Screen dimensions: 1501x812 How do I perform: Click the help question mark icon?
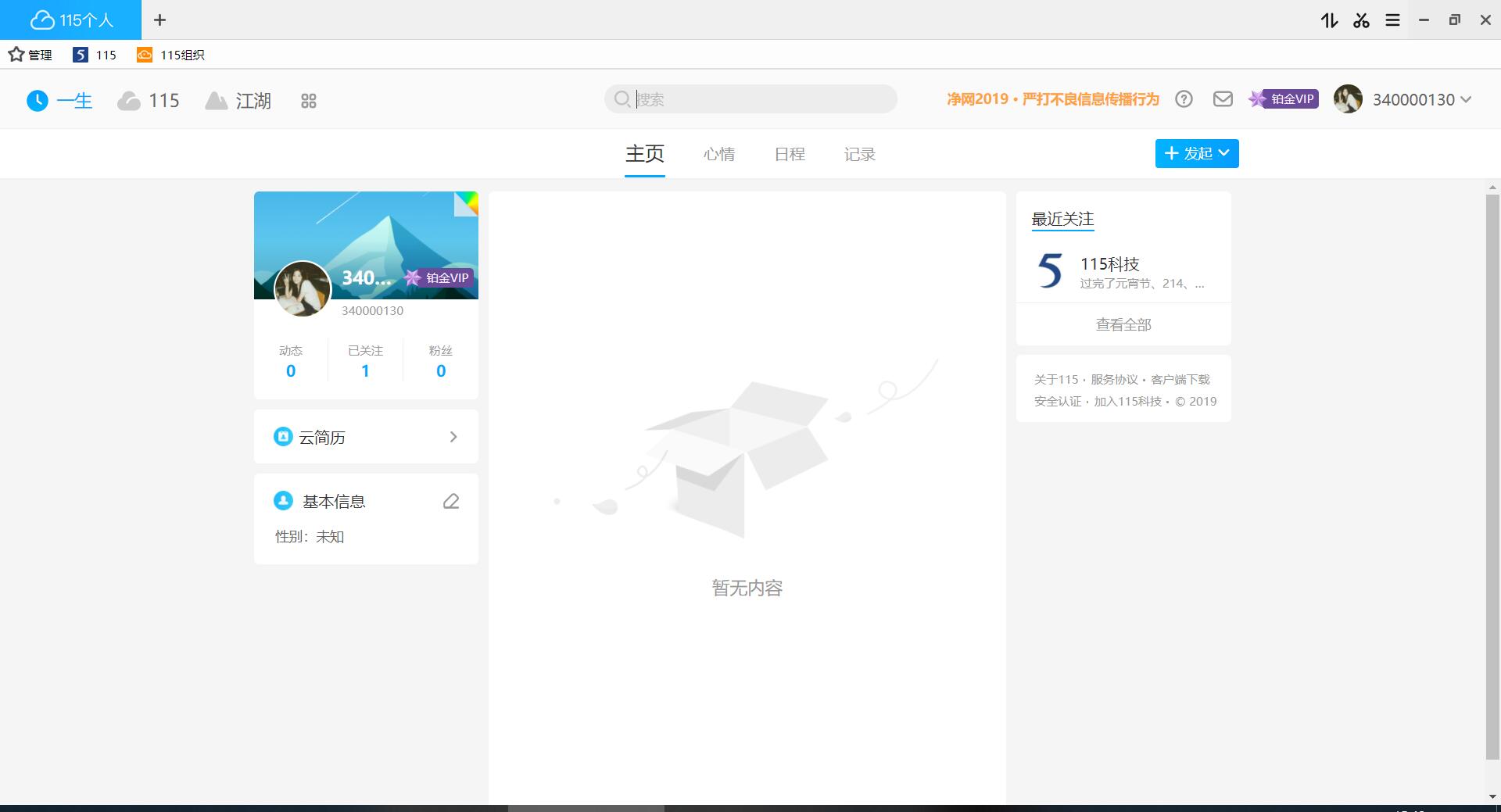click(x=1184, y=99)
